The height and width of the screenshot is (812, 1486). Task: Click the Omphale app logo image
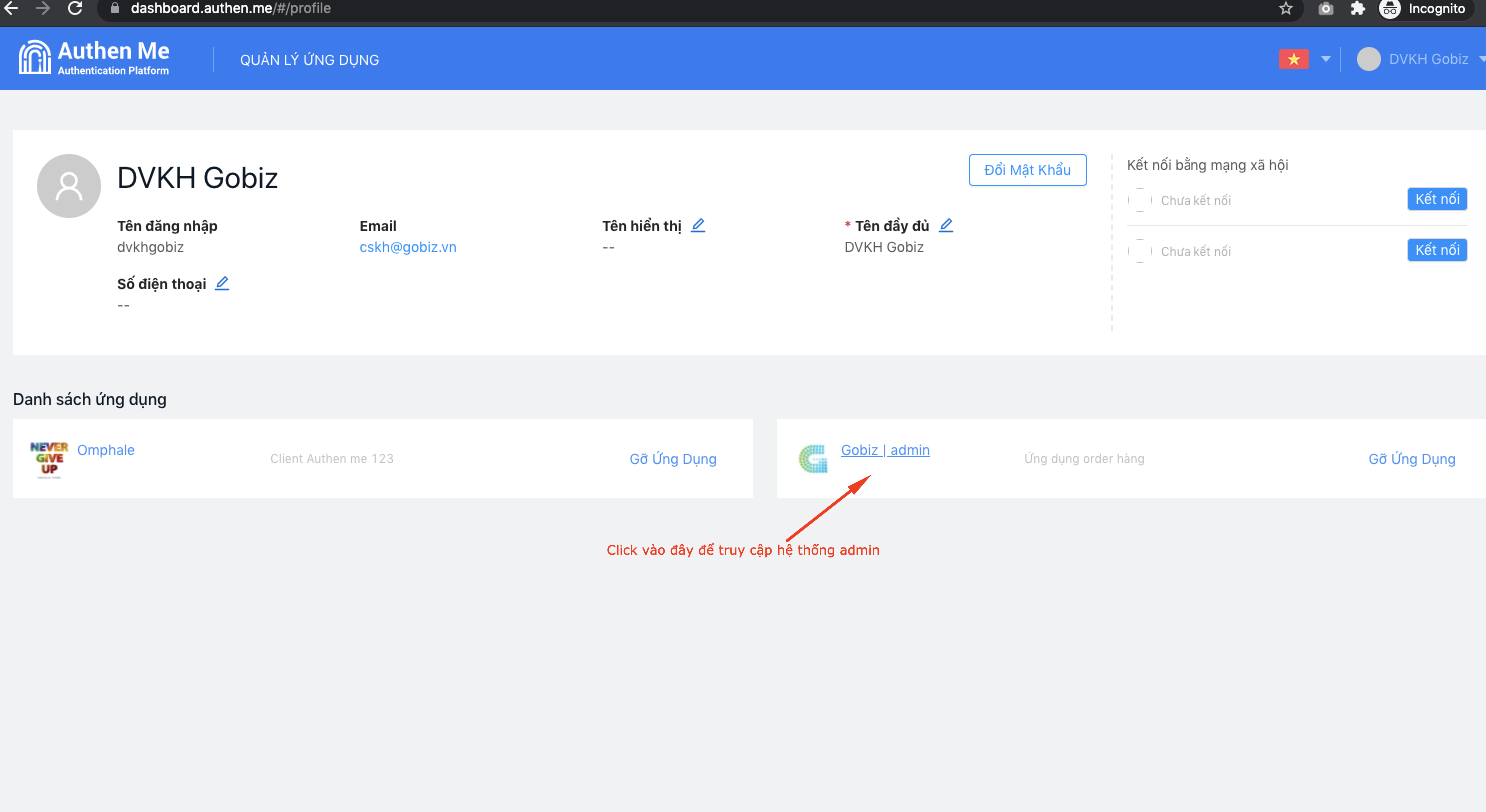(50, 460)
